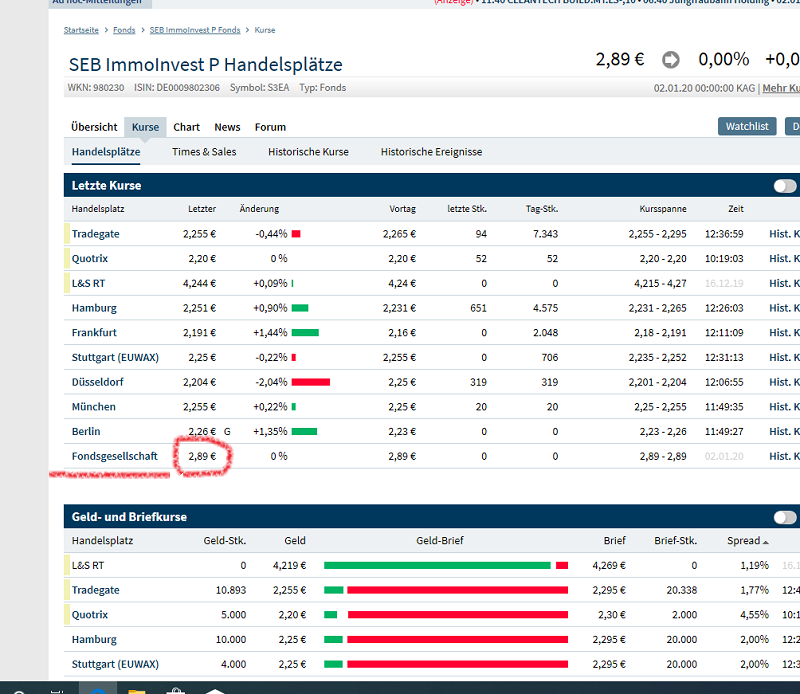The width and height of the screenshot is (800, 694).
Task: Open Tradegate in Geld- und Briefkurse table
Action: pos(95,590)
